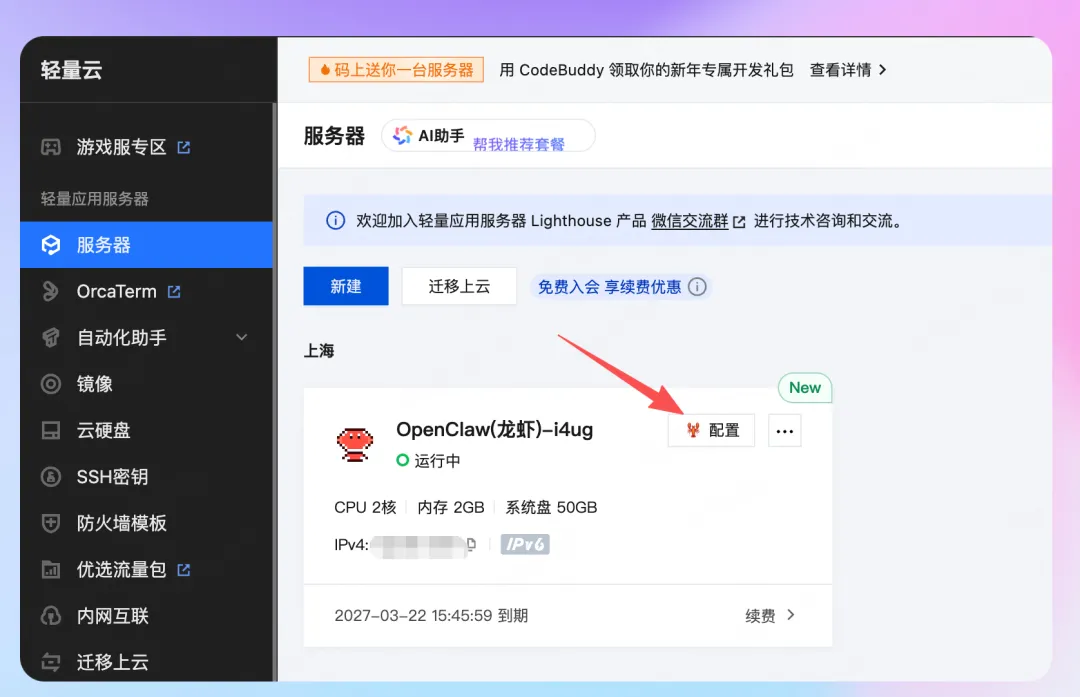Click the 系统盘 50GB text
Screen dimensions: 1080x697
(x=551, y=507)
